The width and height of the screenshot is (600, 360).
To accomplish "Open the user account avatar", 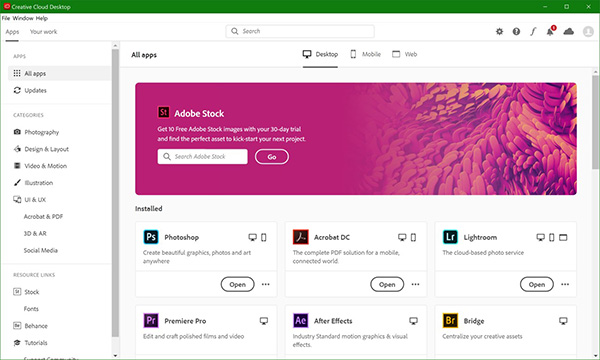I will pyautogui.click(x=588, y=31).
